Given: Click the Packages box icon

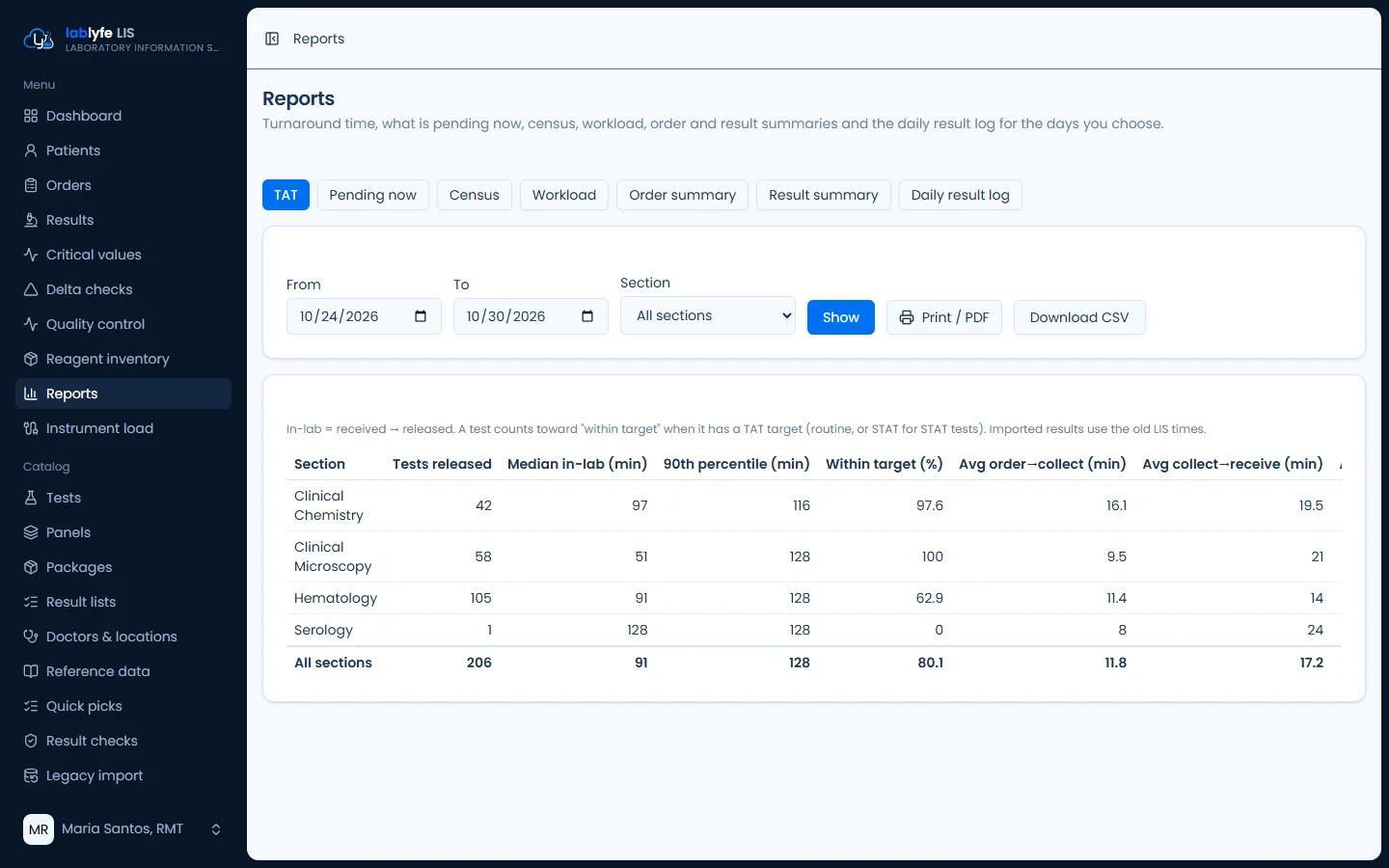Looking at the screenshot, I should 31,567.
